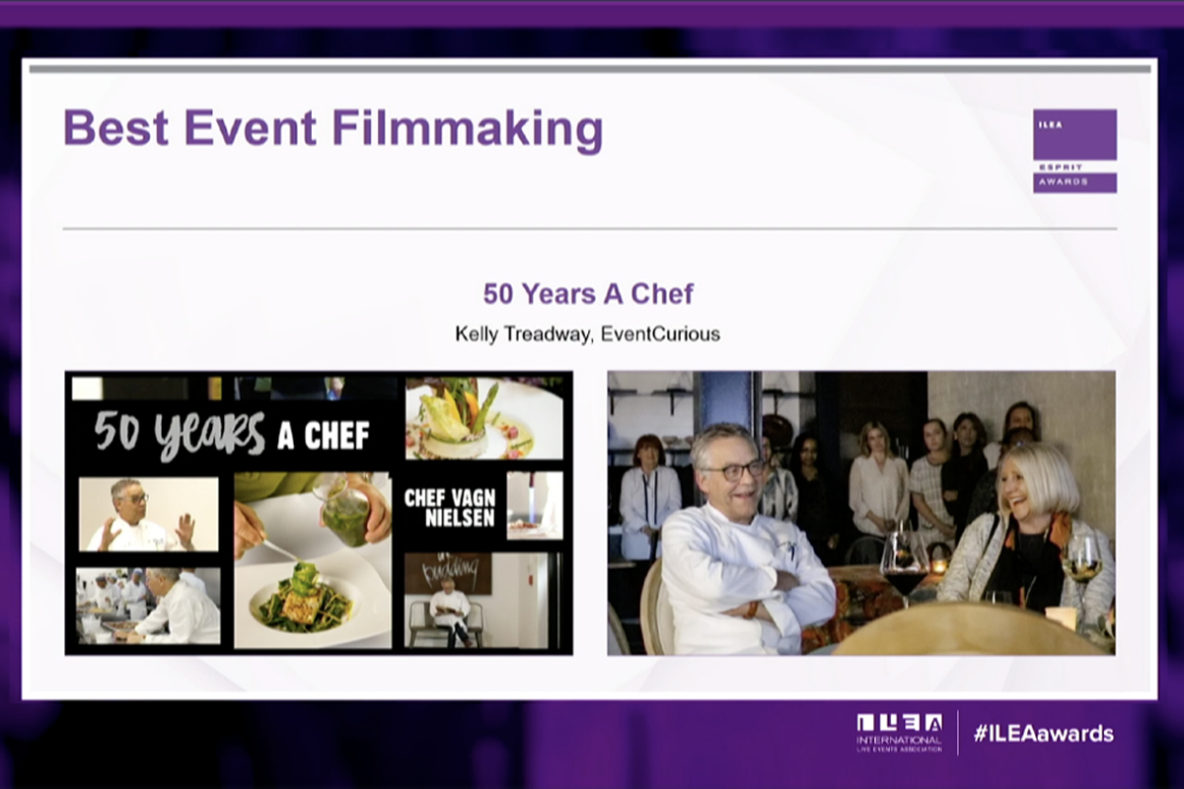Click the ILEA Esprit Awards logo
1184x789 pixels.
pyautogui.click(x=1074, y=150)
